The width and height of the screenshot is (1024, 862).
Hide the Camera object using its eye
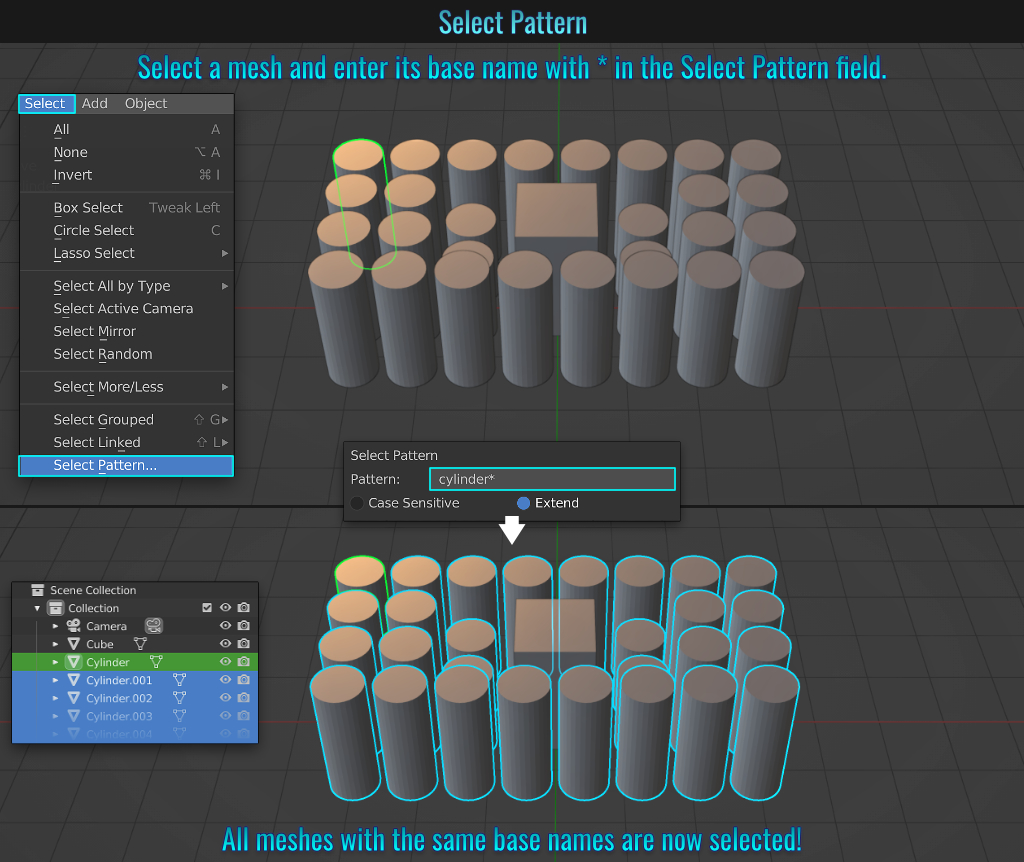click(x=225, y=626)
